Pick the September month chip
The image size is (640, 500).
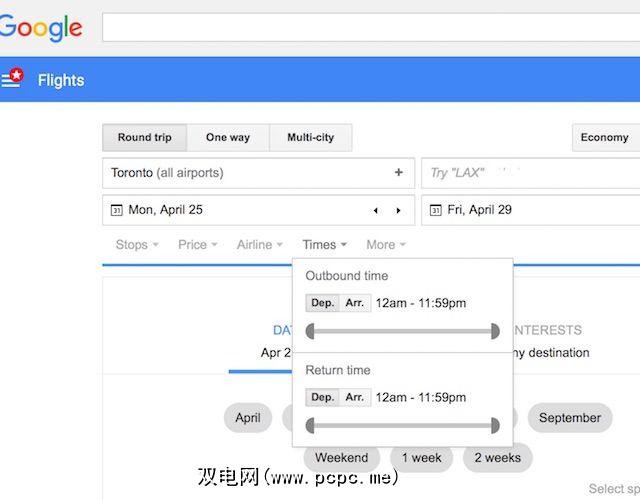(x=570, y=418)
